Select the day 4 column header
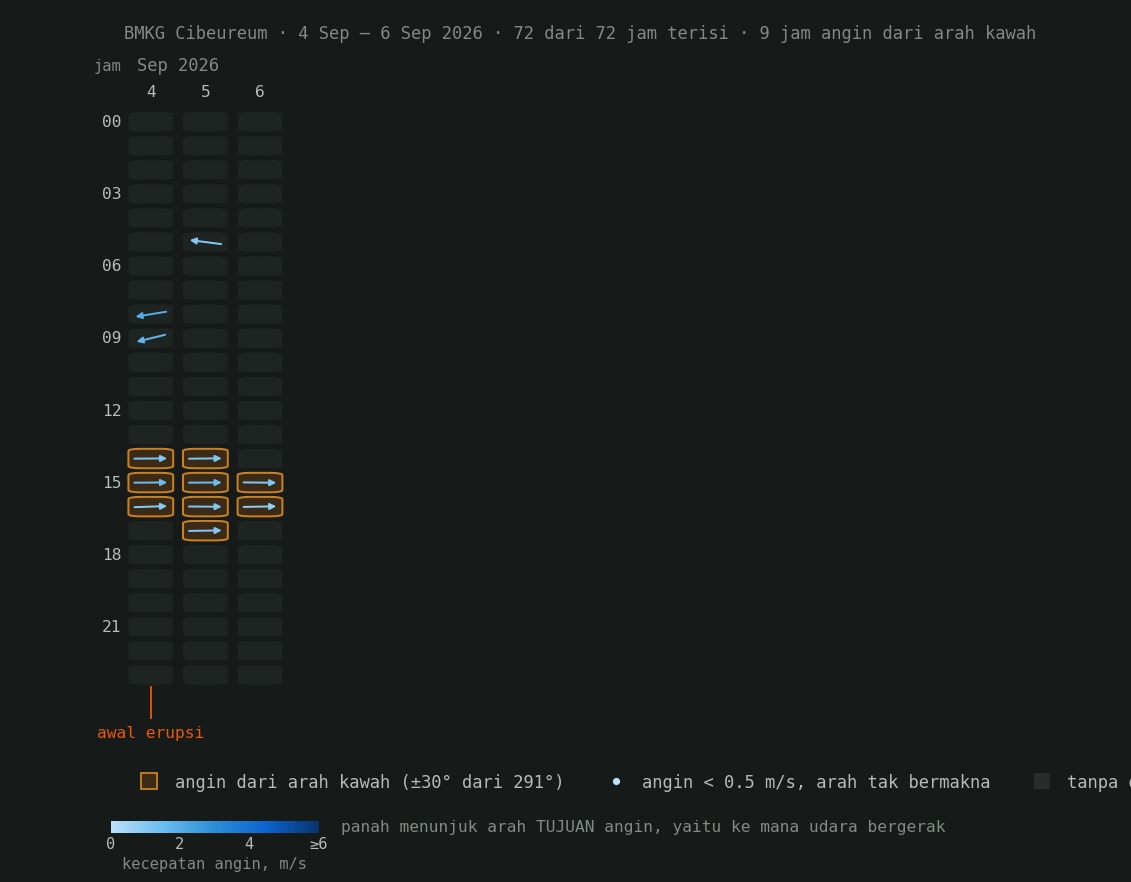The height and width of the screenshot is (882, 1131). [x=151, y=92]
